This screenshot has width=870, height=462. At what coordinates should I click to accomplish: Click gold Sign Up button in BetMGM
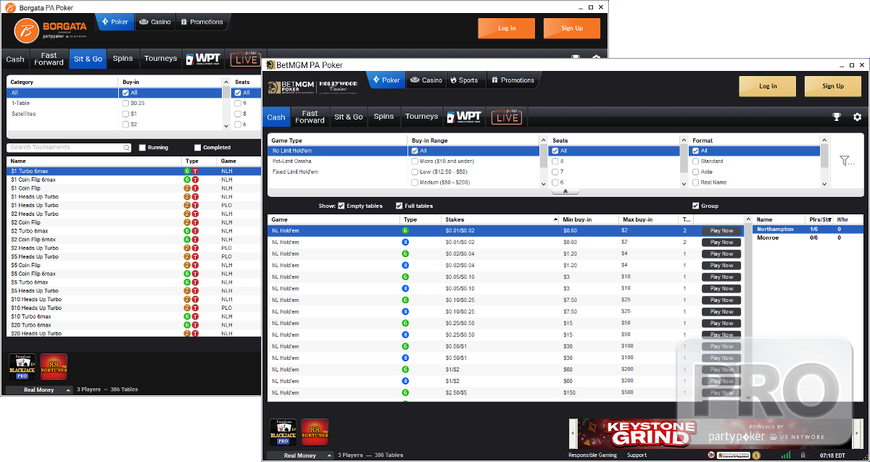(833, 87)
